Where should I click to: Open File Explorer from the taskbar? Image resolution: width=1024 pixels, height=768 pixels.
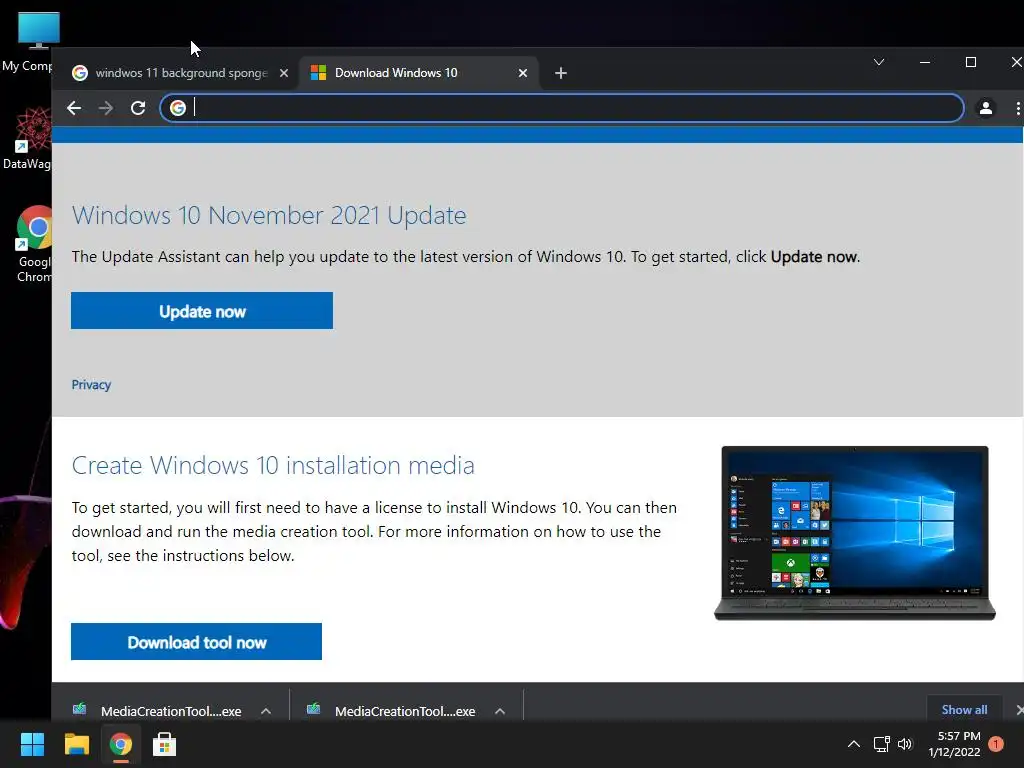pos(76,744)
